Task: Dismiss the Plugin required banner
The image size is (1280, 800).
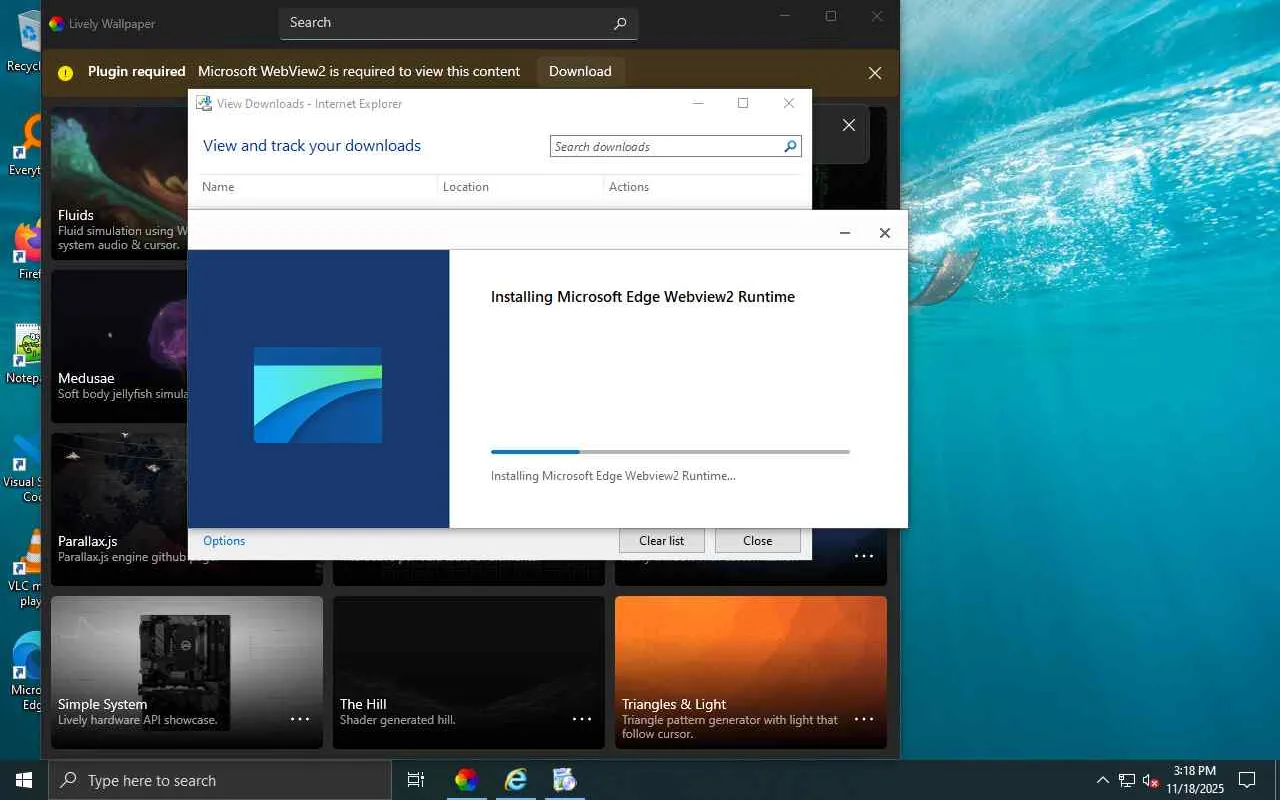Action: pyautogui.click(x=875, y=73)
